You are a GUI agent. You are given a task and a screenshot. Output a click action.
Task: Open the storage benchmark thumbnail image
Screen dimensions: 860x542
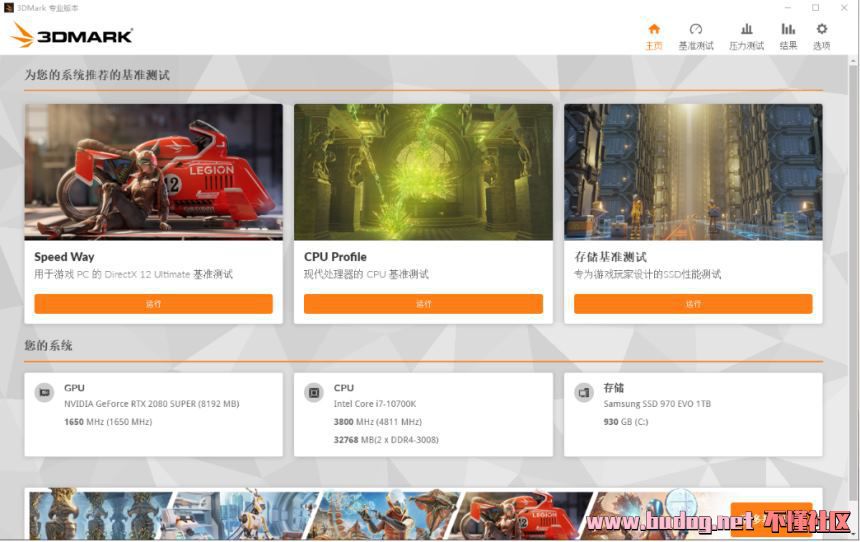click(x=693, y=172)
